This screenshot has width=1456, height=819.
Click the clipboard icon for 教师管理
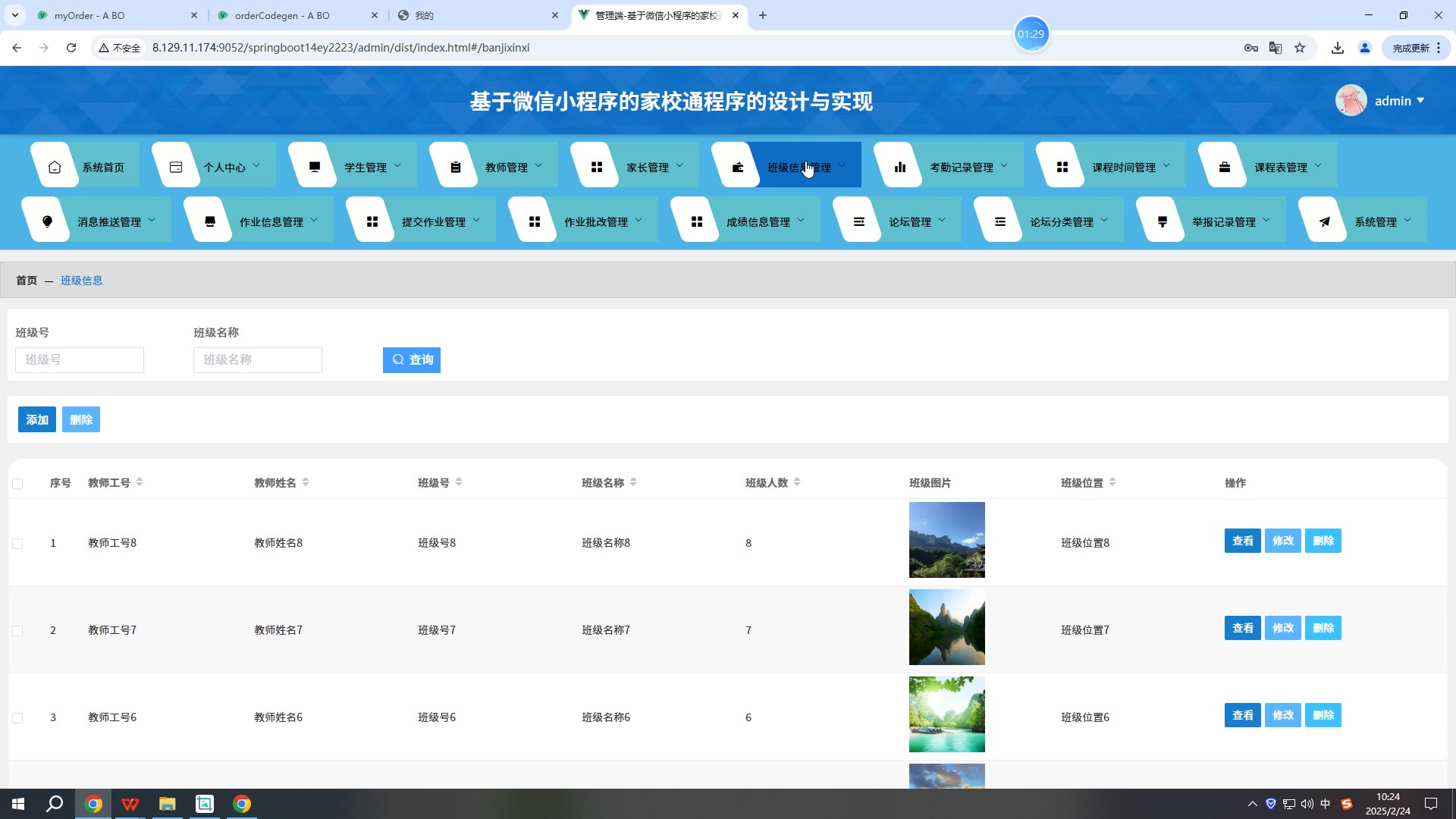(456, 167)
